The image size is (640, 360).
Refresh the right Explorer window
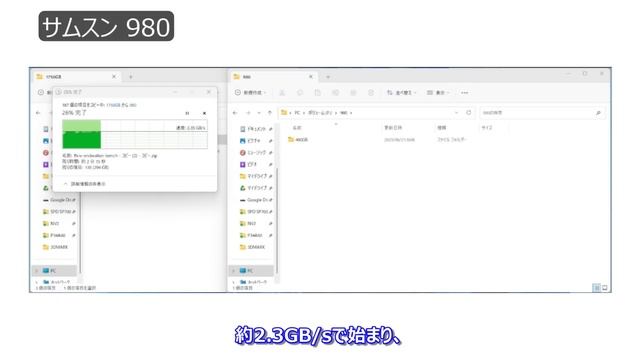469,113
